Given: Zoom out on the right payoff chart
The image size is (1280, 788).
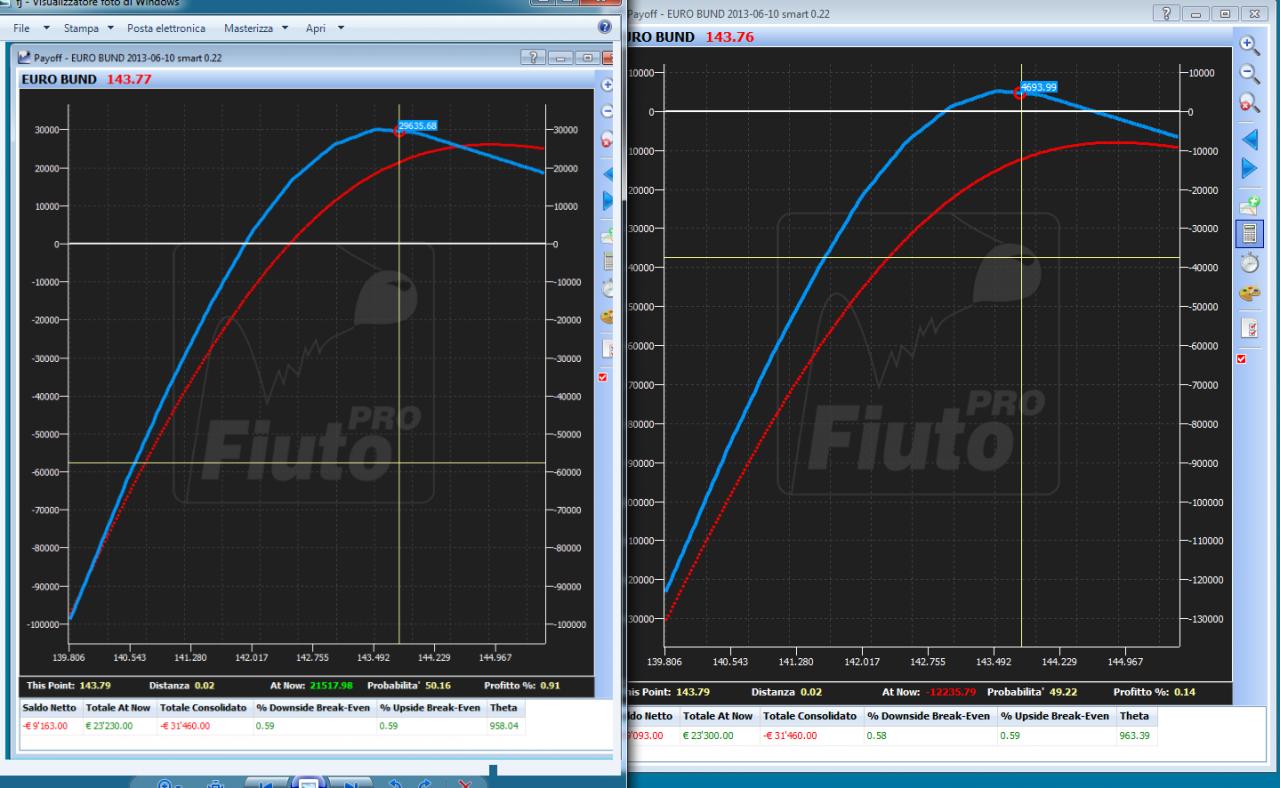Looking at the screenshot, I should click(1249, 73).
